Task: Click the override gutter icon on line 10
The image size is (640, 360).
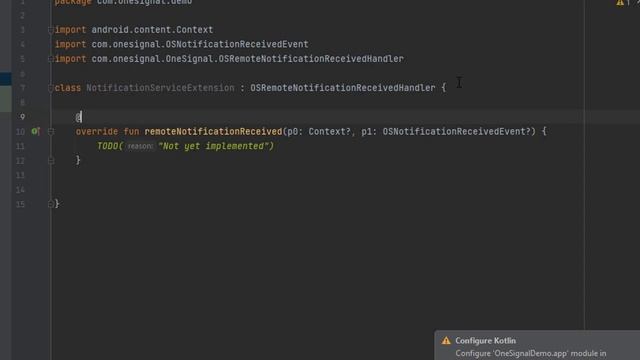Action: [36, 131]
